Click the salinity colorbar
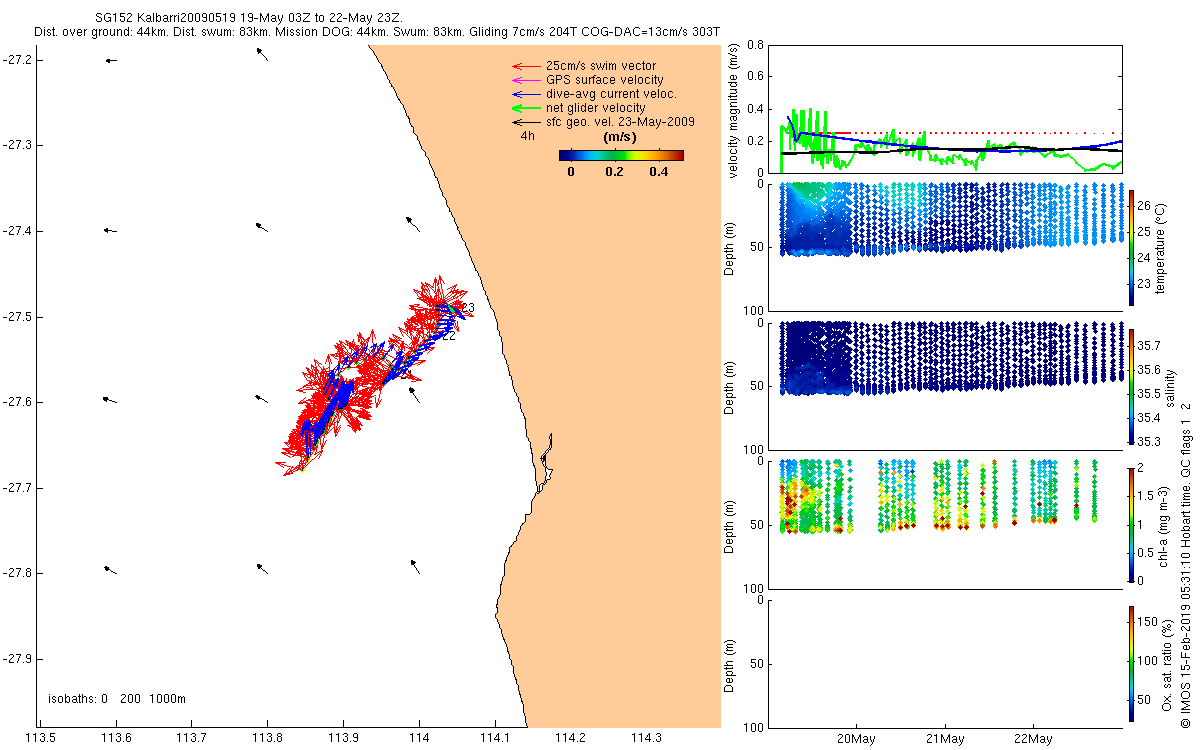The width and height of the screenshot is (1200, 750). [x=1131, y=385]
